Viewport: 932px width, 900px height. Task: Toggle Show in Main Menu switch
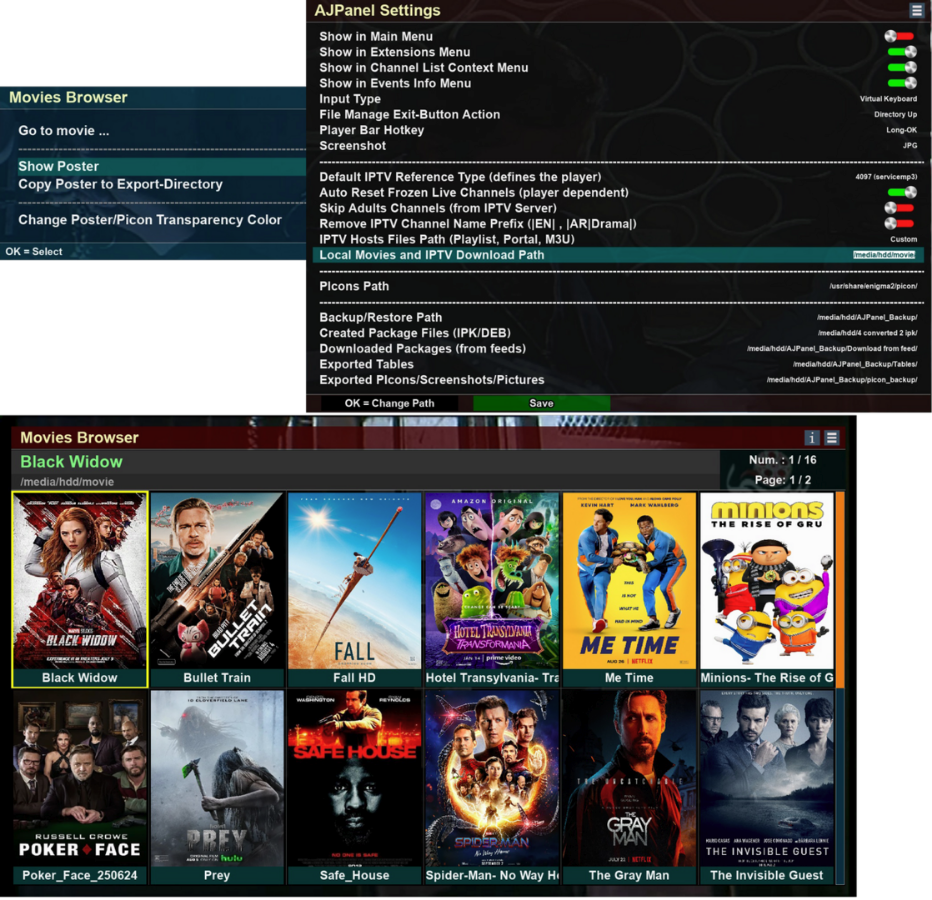(x=899, y=36)
